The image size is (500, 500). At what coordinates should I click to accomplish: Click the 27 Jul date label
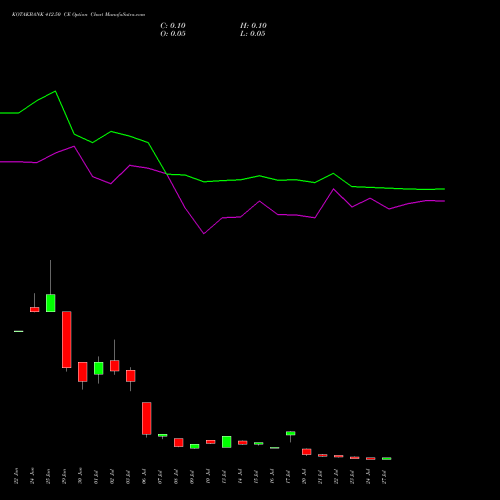tap(384, 476)
